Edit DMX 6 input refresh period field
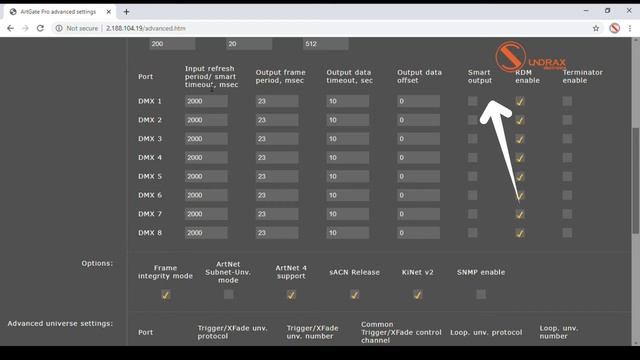Image resolution: width=640 pixels, height=360 pixels. (206, 195)
